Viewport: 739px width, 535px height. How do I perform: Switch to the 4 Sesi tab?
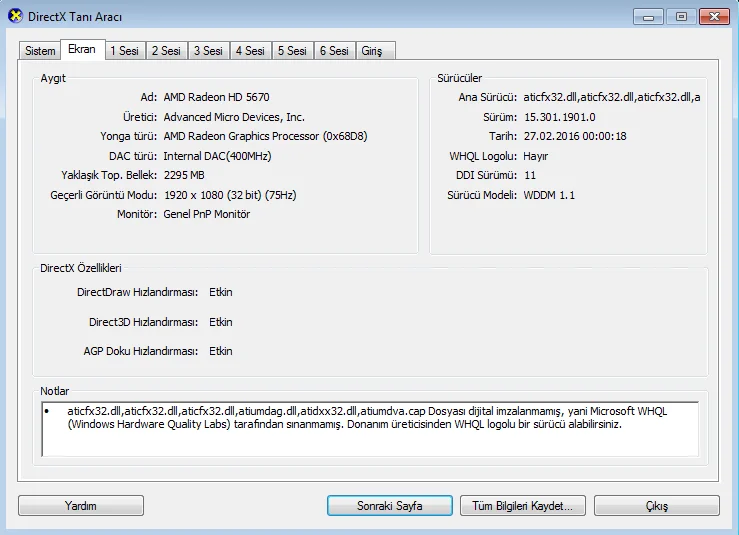tap(250, 50)
